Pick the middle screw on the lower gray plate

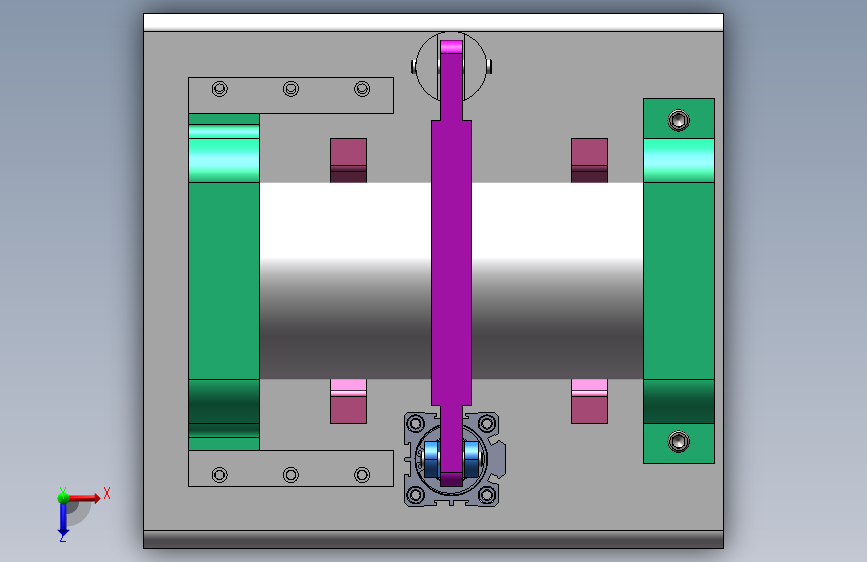[291, 475]
